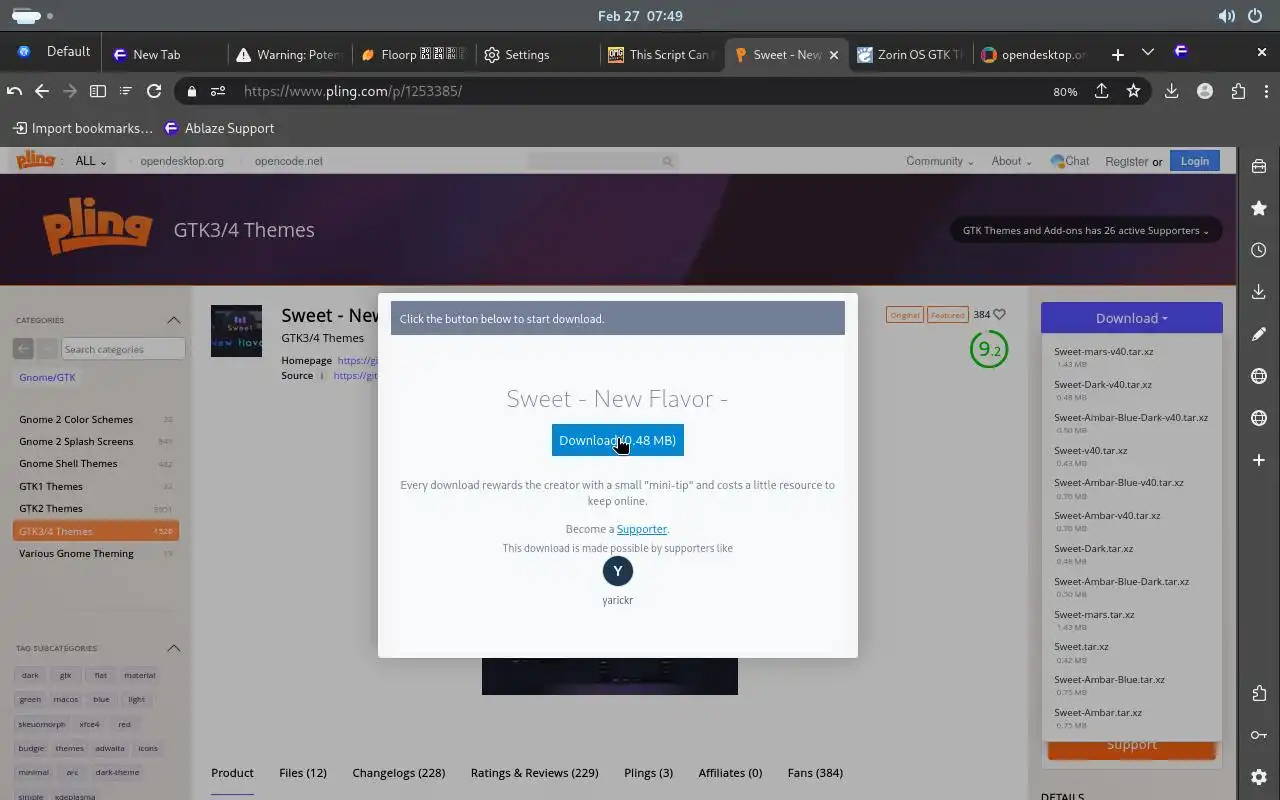This screenshot has height=800, width=1280.
Task: Open the Files (12) tab
Action: coord(303,773)
